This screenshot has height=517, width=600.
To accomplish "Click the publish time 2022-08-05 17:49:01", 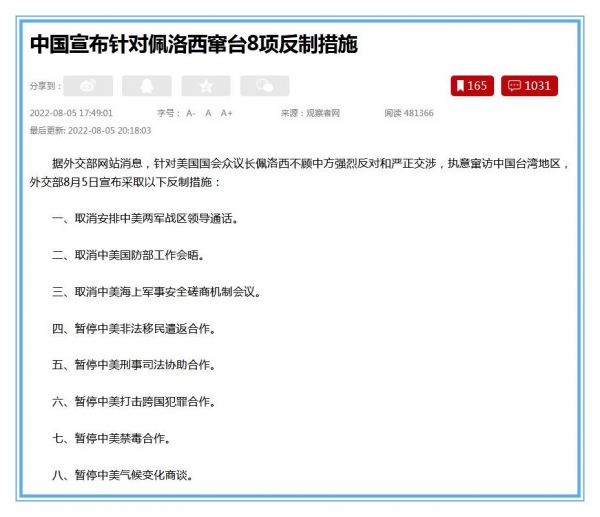I will pyautogui.click(x=71, y=113).
